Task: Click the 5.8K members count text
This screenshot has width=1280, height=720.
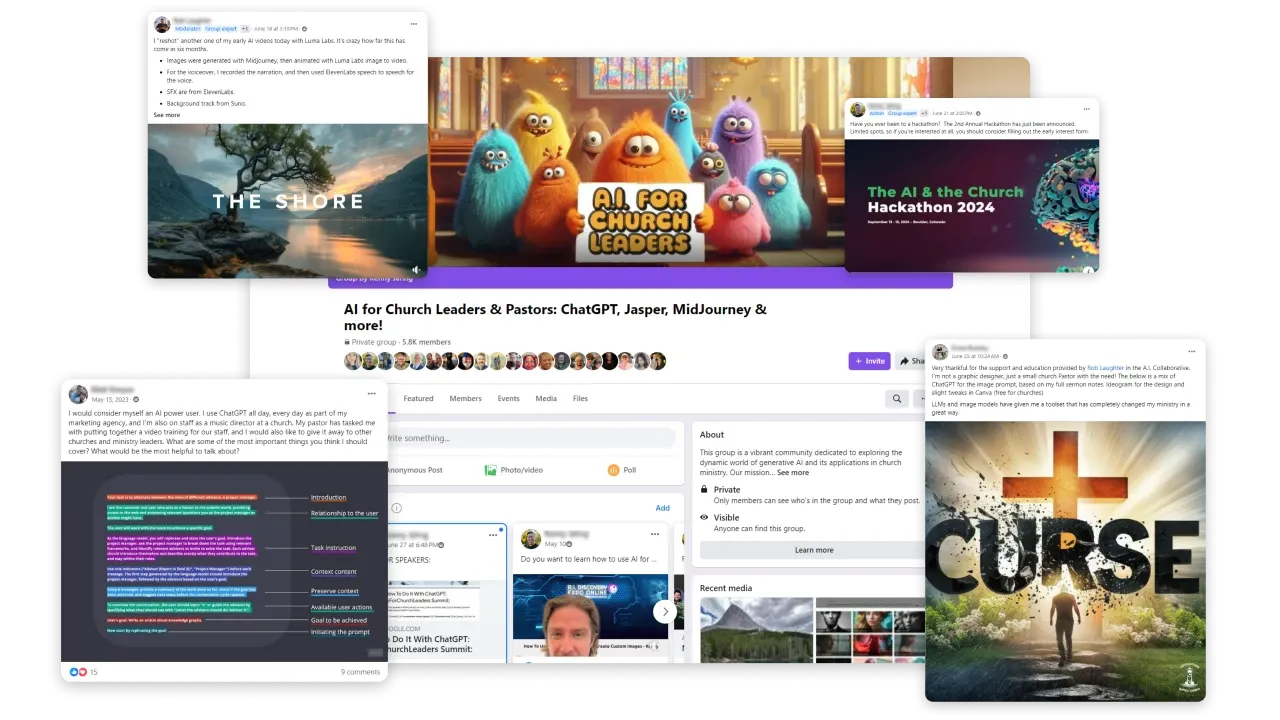Action: 427,342
